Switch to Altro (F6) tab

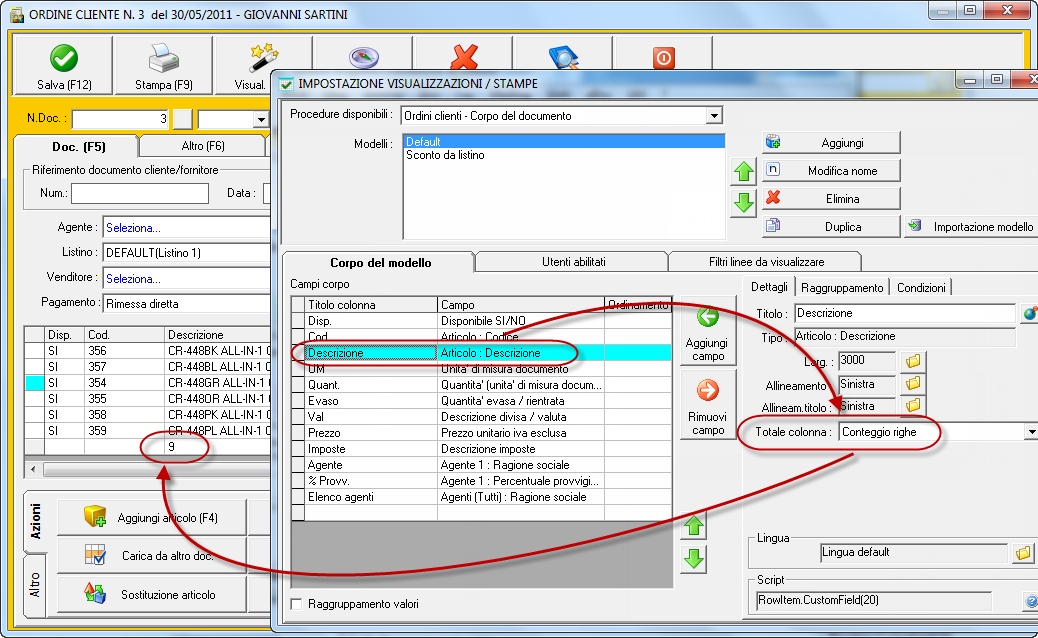pyautogui.click(x=203, y=146)
